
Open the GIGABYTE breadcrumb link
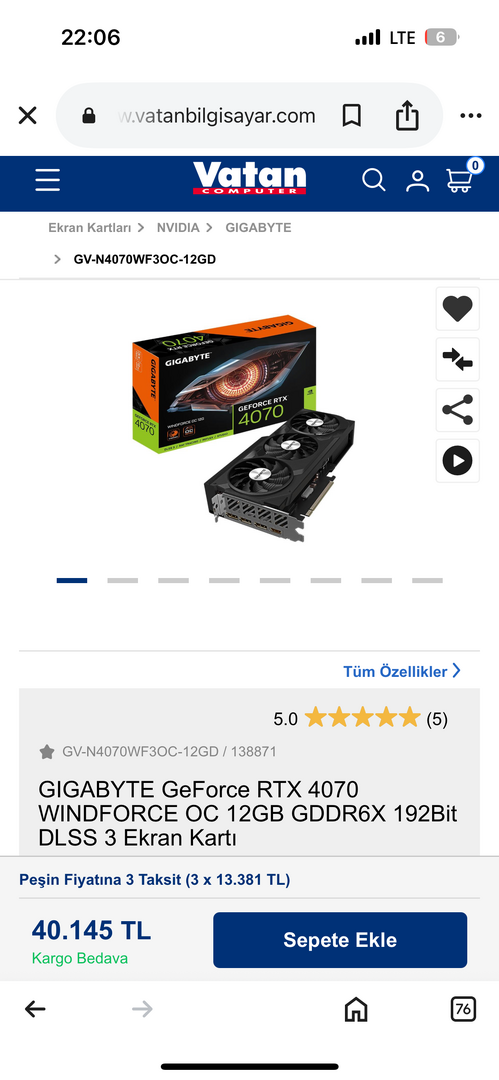258,227
